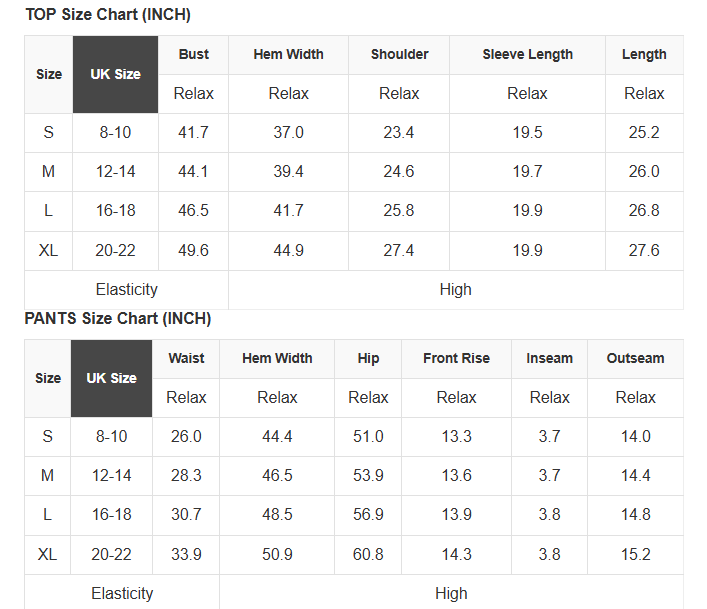707x609 pixels.
Task: Select the 33.9 waist measurement
Action: 186,554
